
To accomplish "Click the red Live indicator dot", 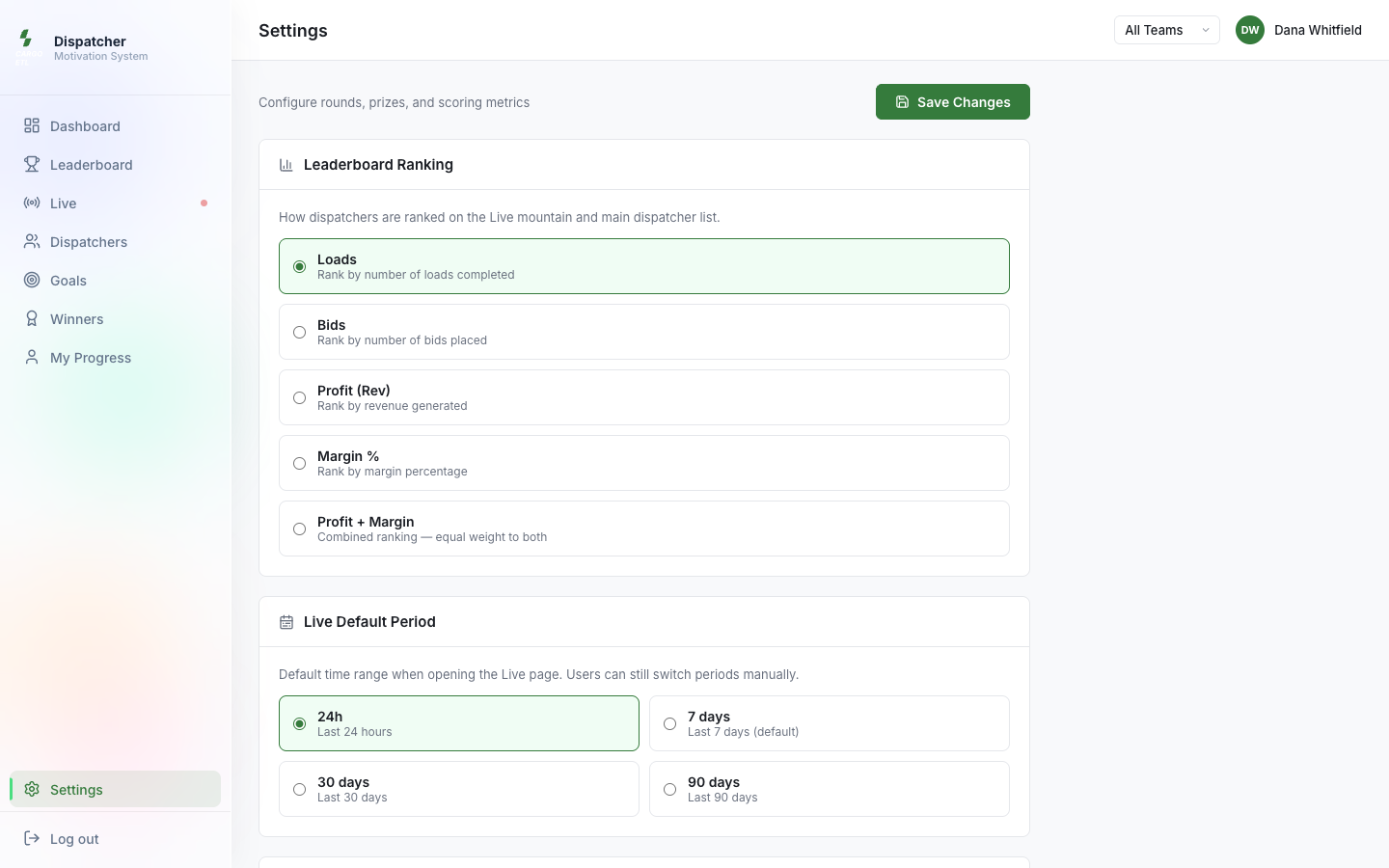I will coord(204,203).
